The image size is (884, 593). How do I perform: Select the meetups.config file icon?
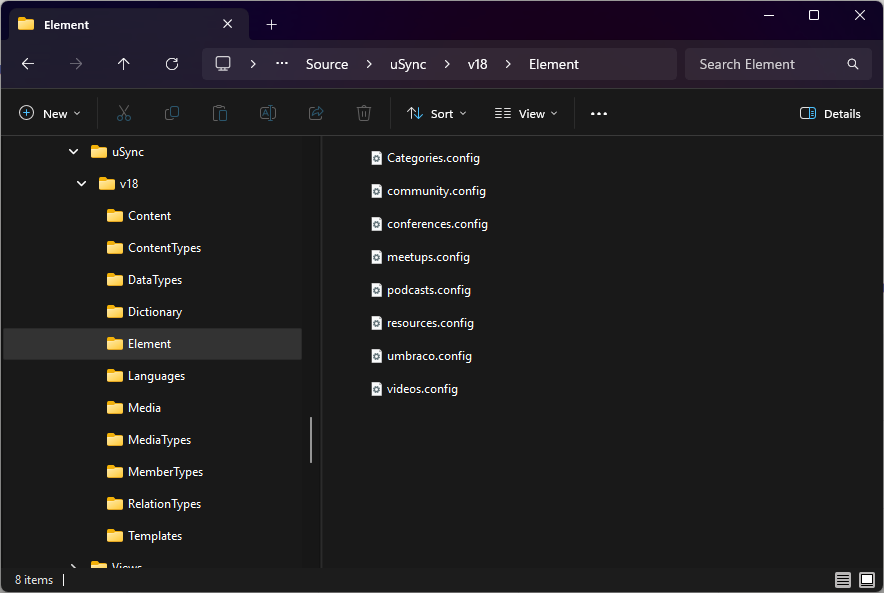377,257
